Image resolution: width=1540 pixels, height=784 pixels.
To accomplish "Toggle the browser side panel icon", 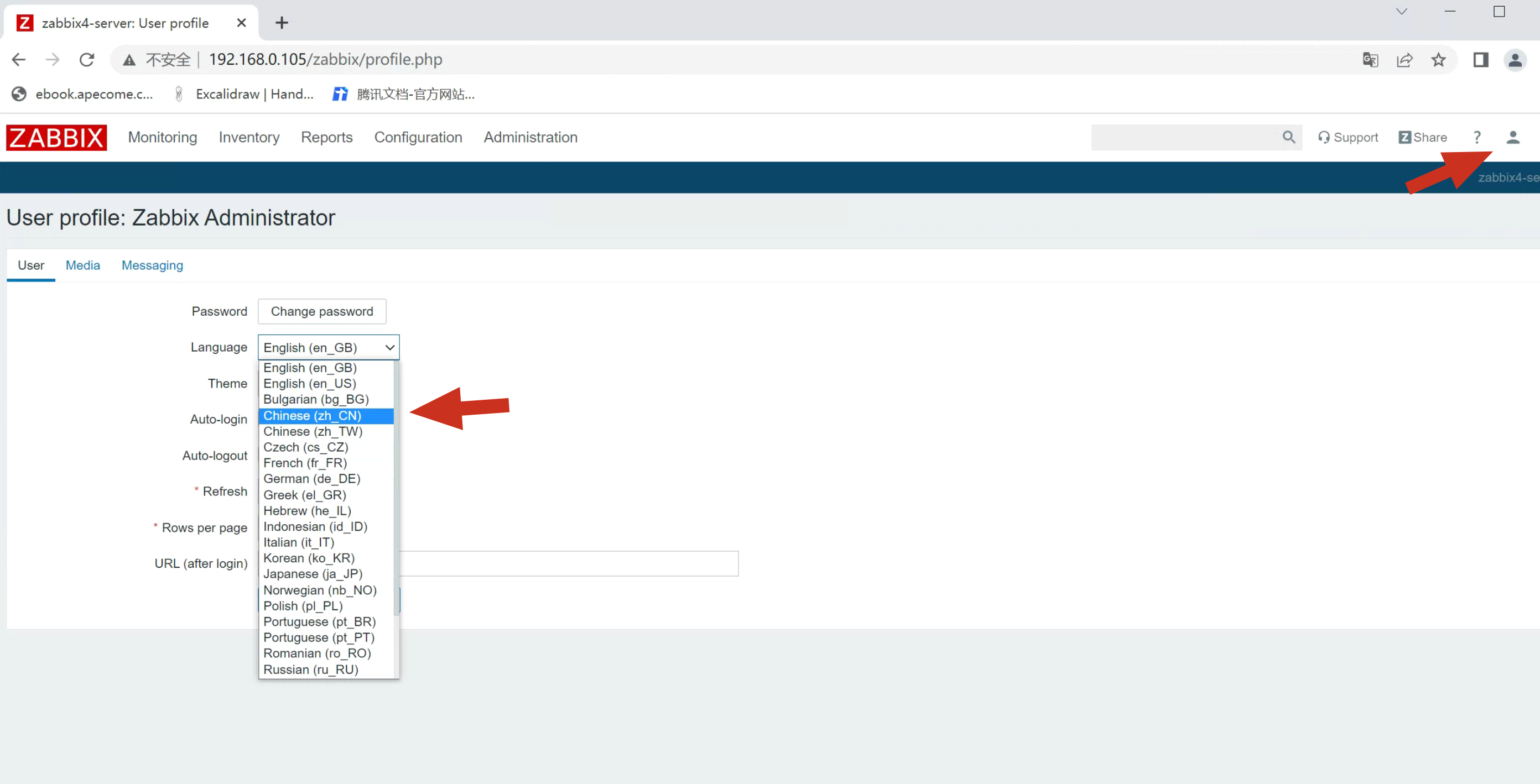I will point(1480,60).
